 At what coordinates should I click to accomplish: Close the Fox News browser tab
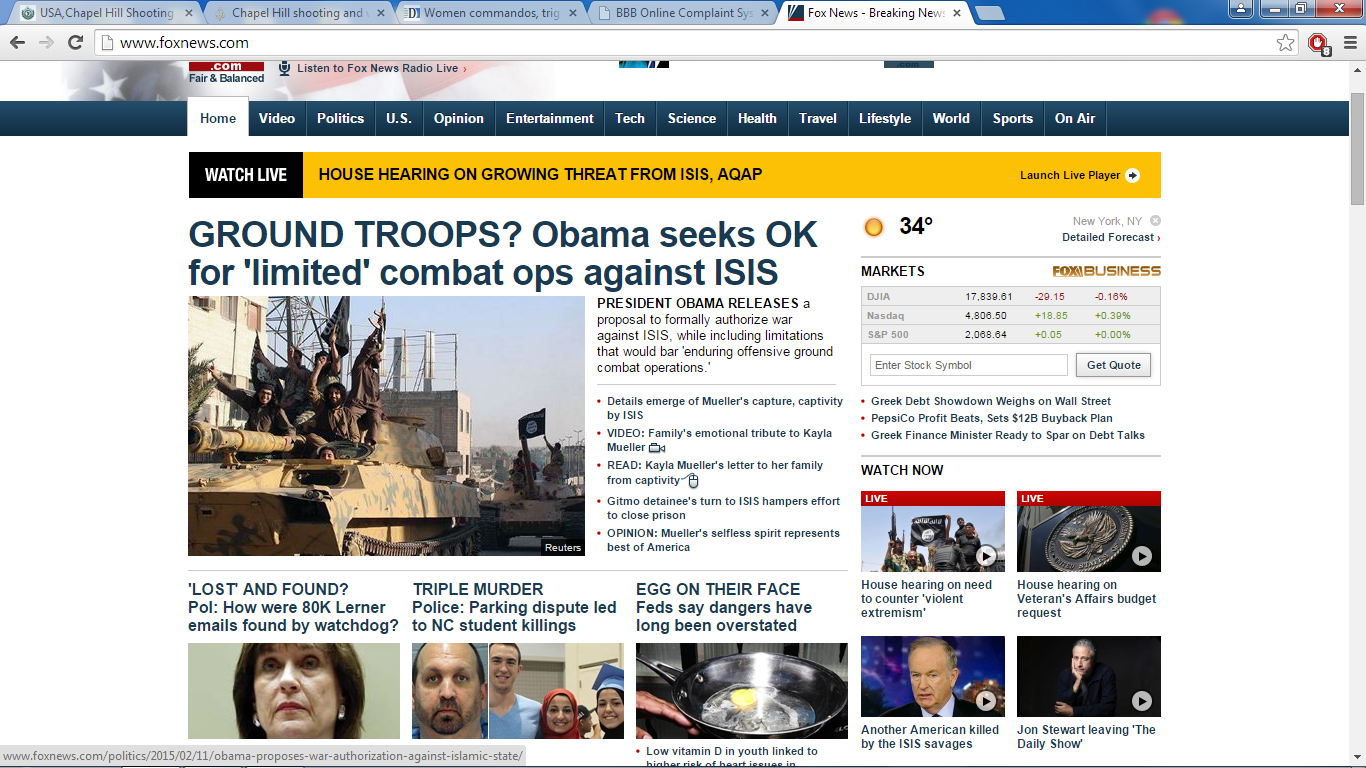coord(955,13)
